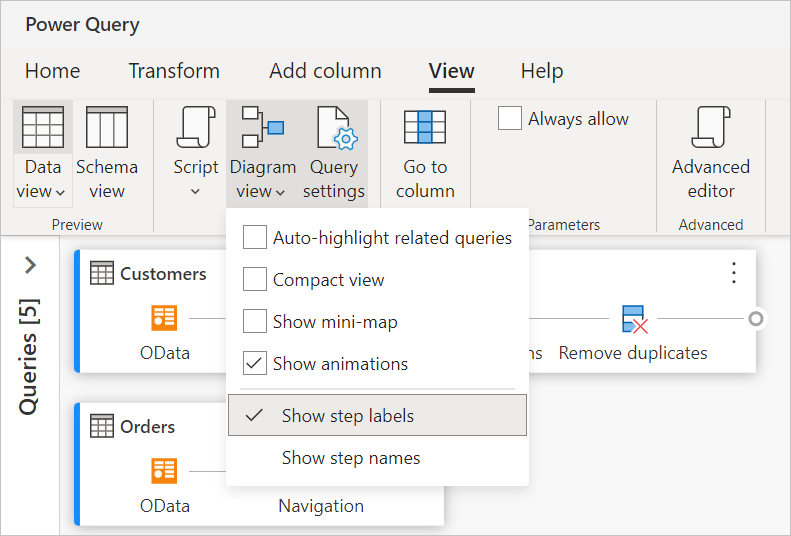Click the Schema view icon
791x536 pixels.
coord(107,128)
